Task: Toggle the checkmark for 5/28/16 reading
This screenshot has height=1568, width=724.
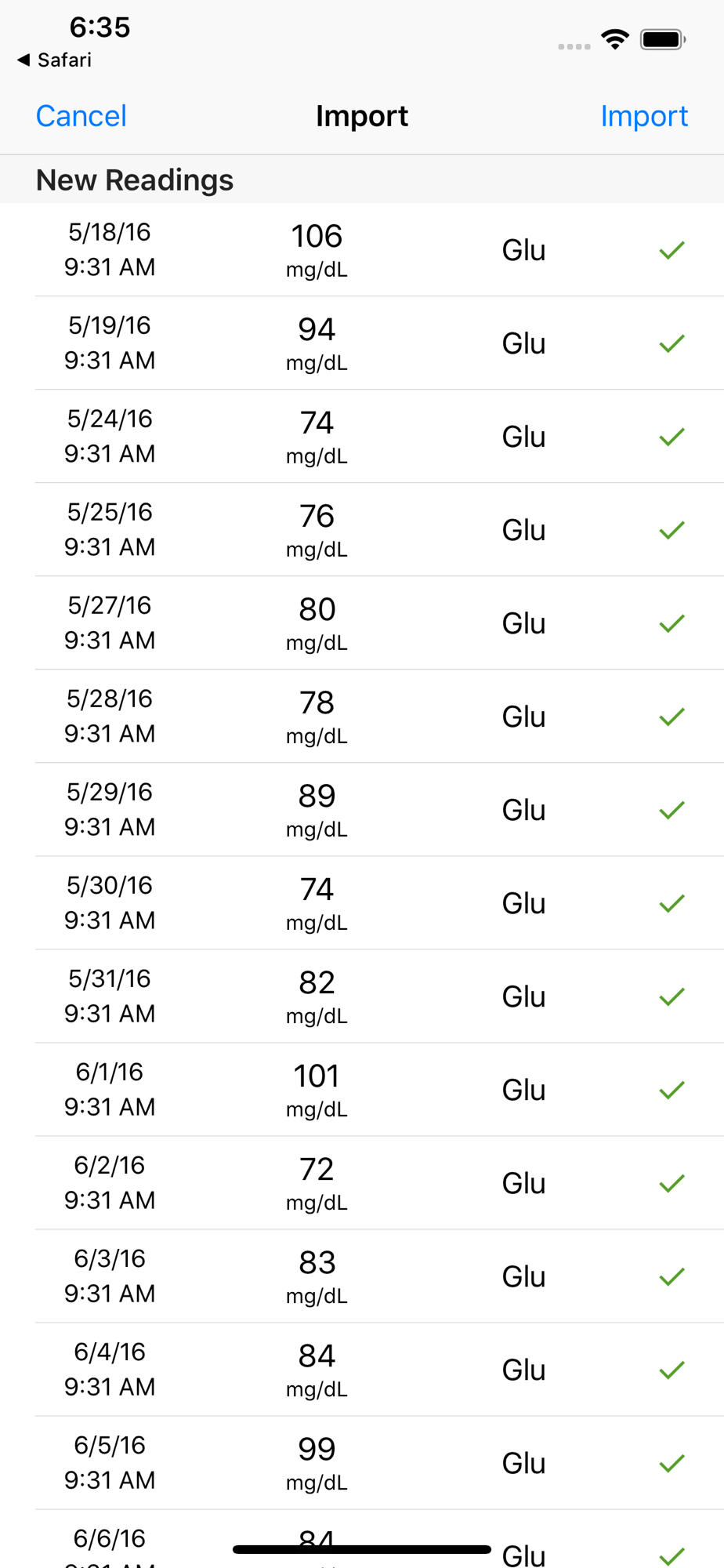Action: [x=672, y=717]
